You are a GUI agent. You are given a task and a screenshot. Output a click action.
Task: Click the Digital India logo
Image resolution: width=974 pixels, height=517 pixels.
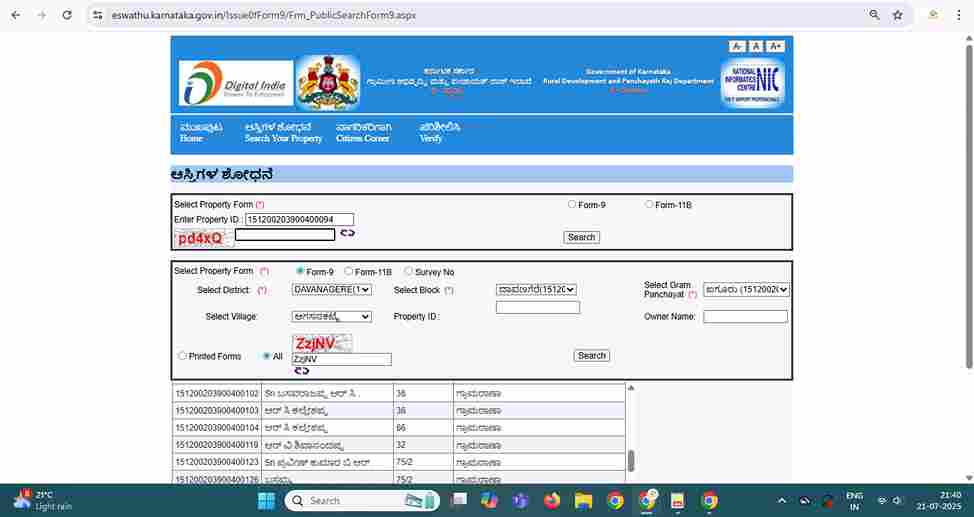click(235, 83)
